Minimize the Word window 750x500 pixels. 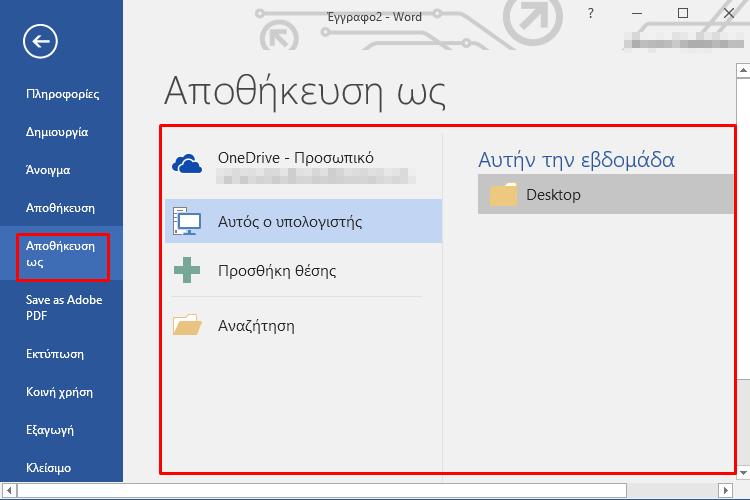637,13
